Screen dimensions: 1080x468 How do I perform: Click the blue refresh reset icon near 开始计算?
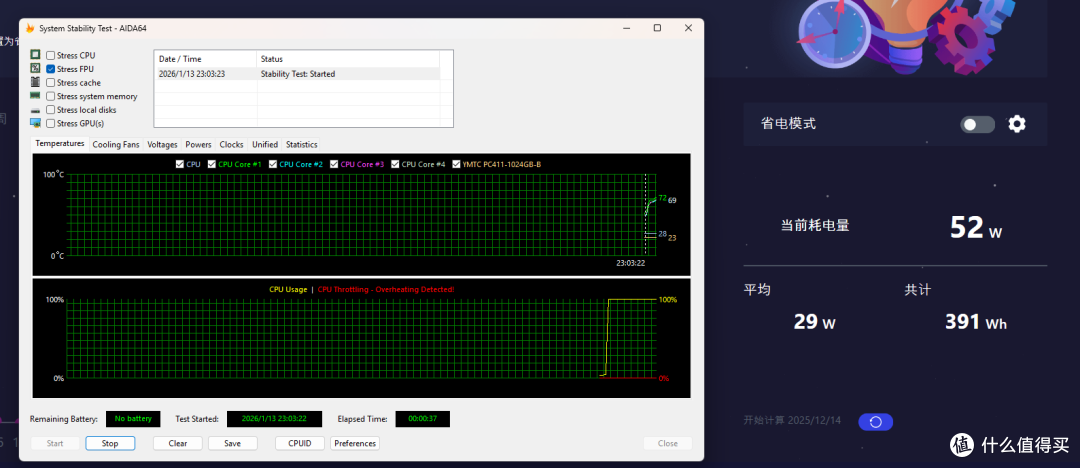875,422
